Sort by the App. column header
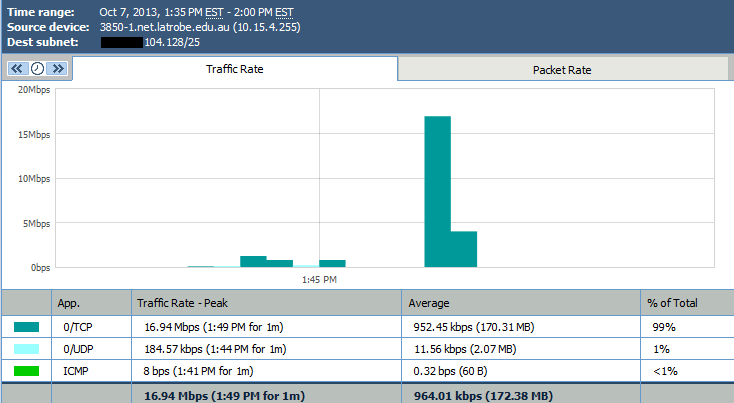This screenshot has height=403, width=734. [70, 302]
